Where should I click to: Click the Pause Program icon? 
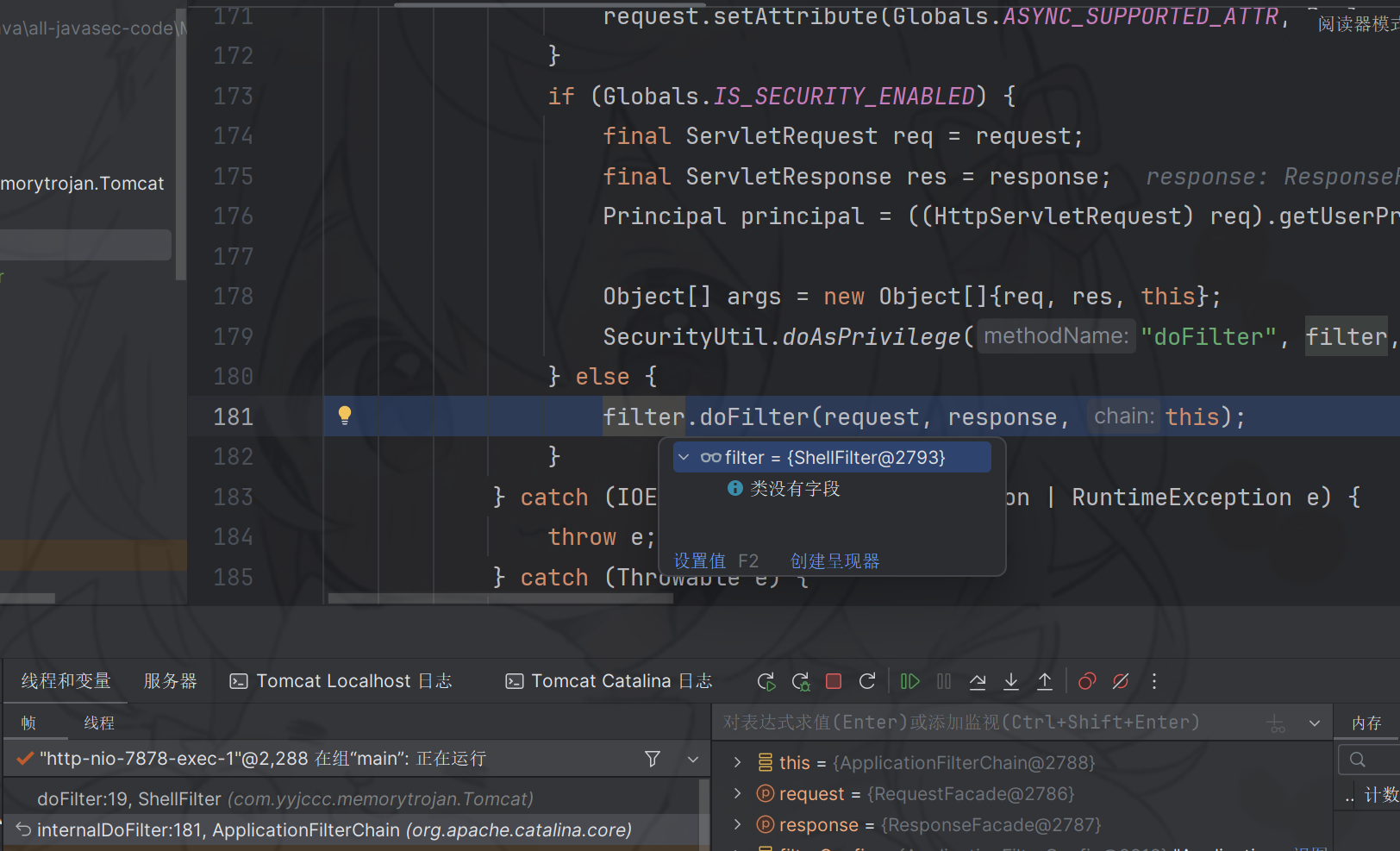click(944, 681)
